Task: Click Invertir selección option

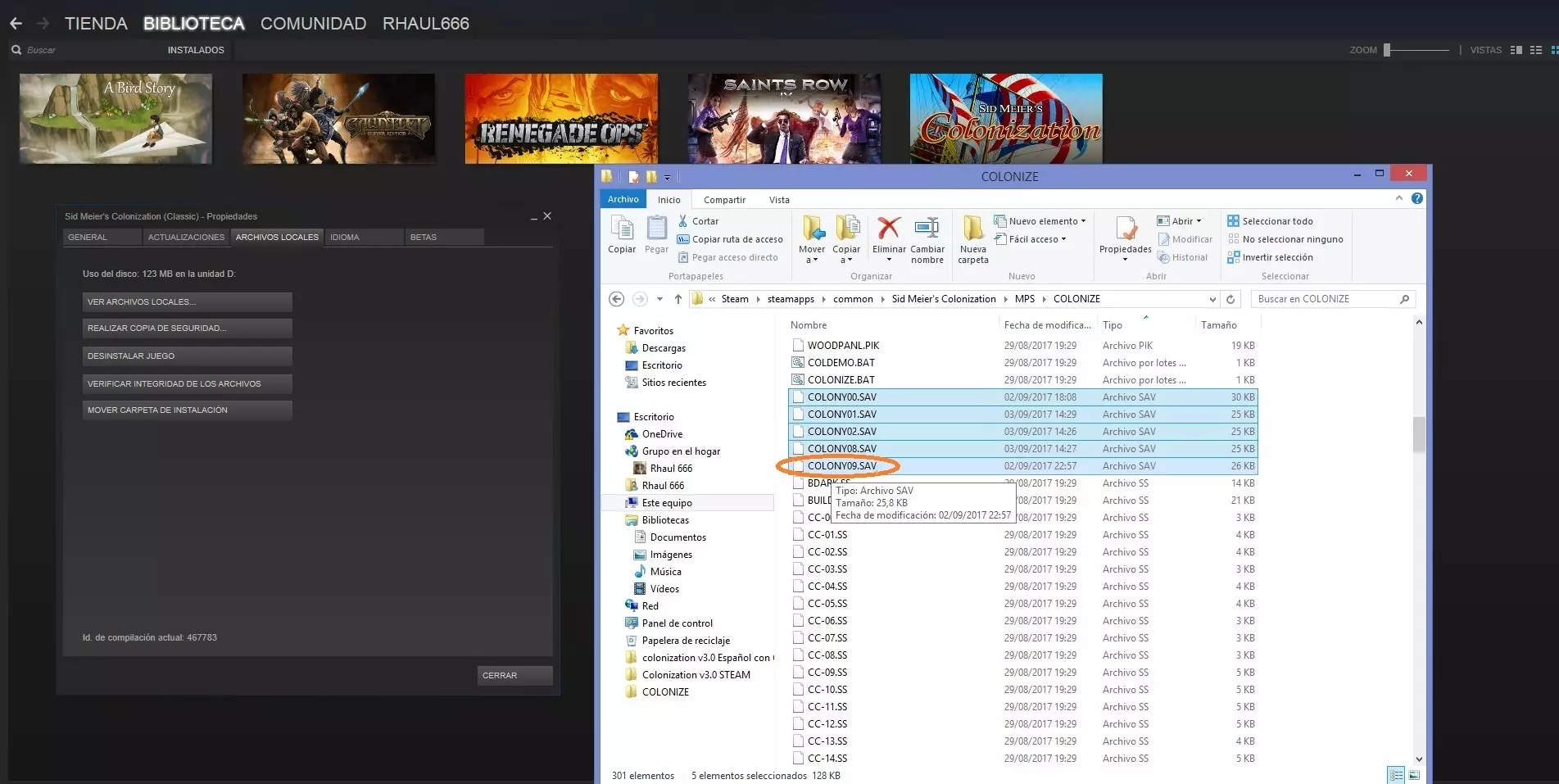Action: (x=1276, y=257)
